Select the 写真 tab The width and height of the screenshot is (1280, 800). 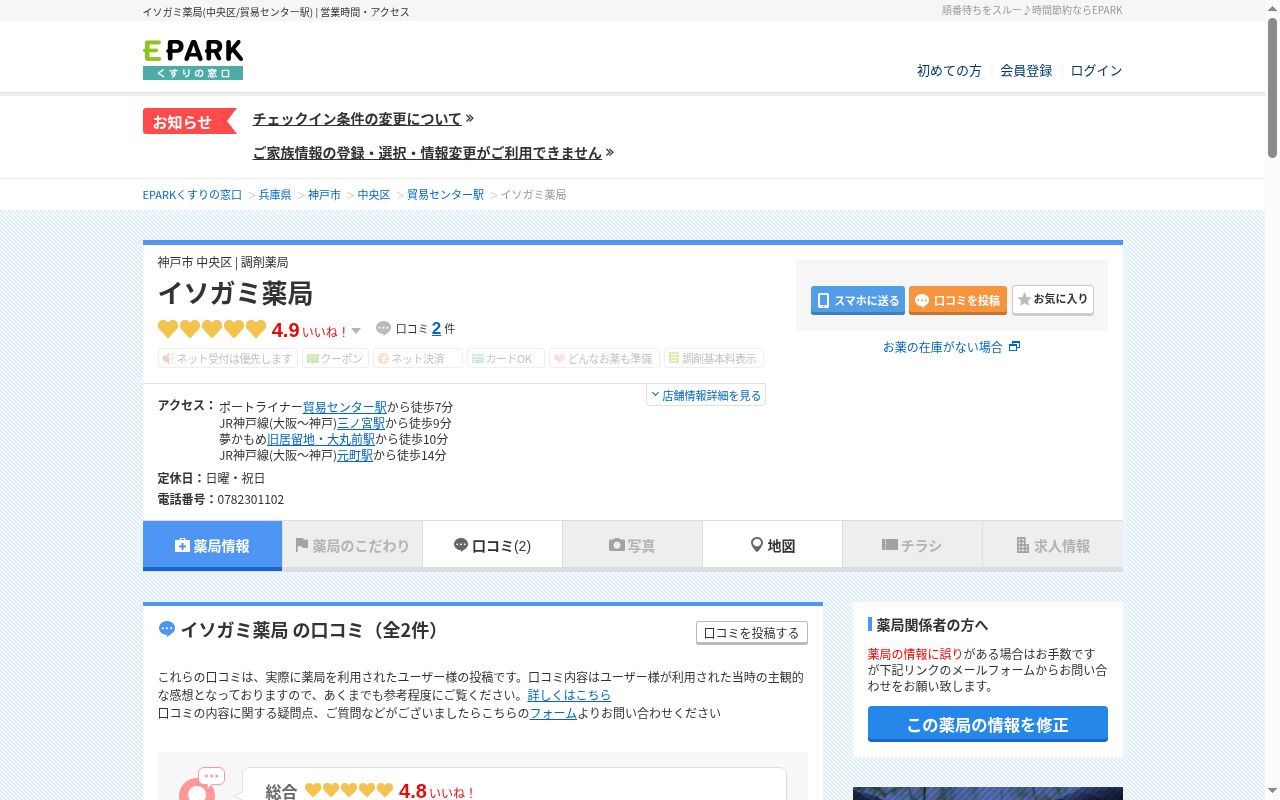point(632,546)
